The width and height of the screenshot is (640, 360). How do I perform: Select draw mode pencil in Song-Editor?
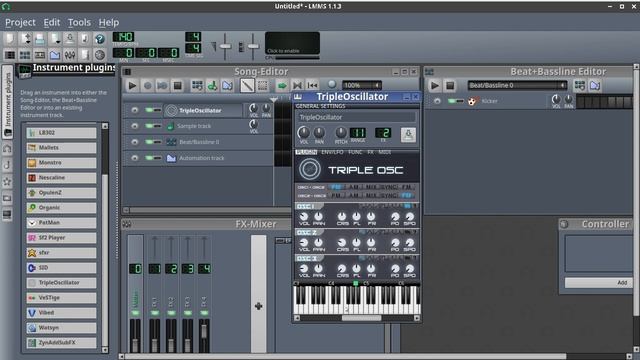click(x=247, y=85)
